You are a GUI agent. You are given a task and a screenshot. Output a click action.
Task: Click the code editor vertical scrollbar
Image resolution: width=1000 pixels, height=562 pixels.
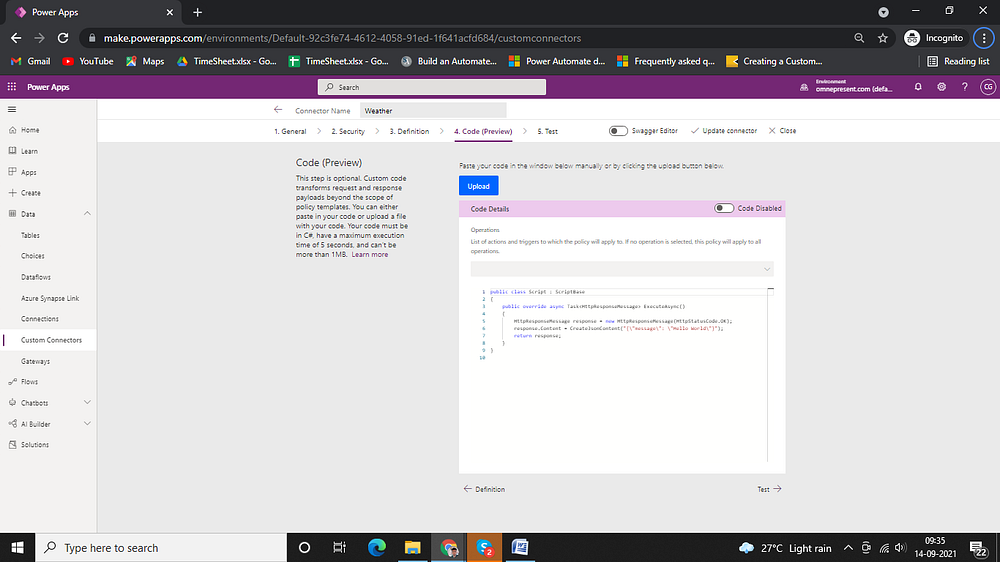[x=770, y=374]
